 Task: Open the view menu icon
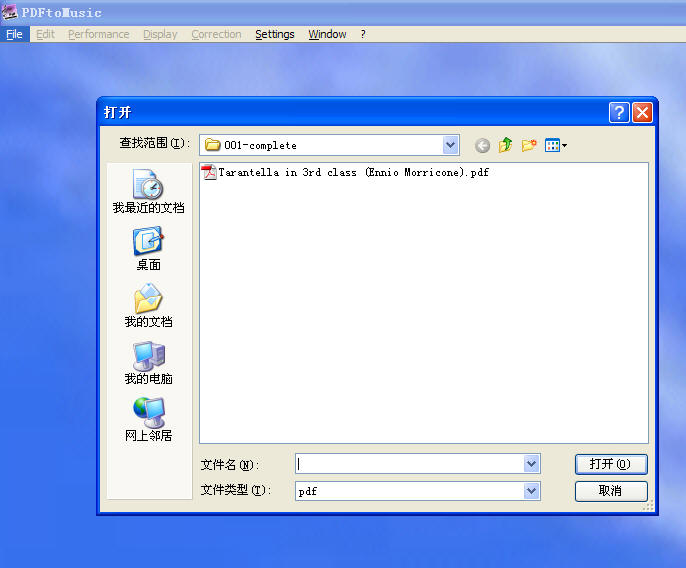tap(556, 145)
